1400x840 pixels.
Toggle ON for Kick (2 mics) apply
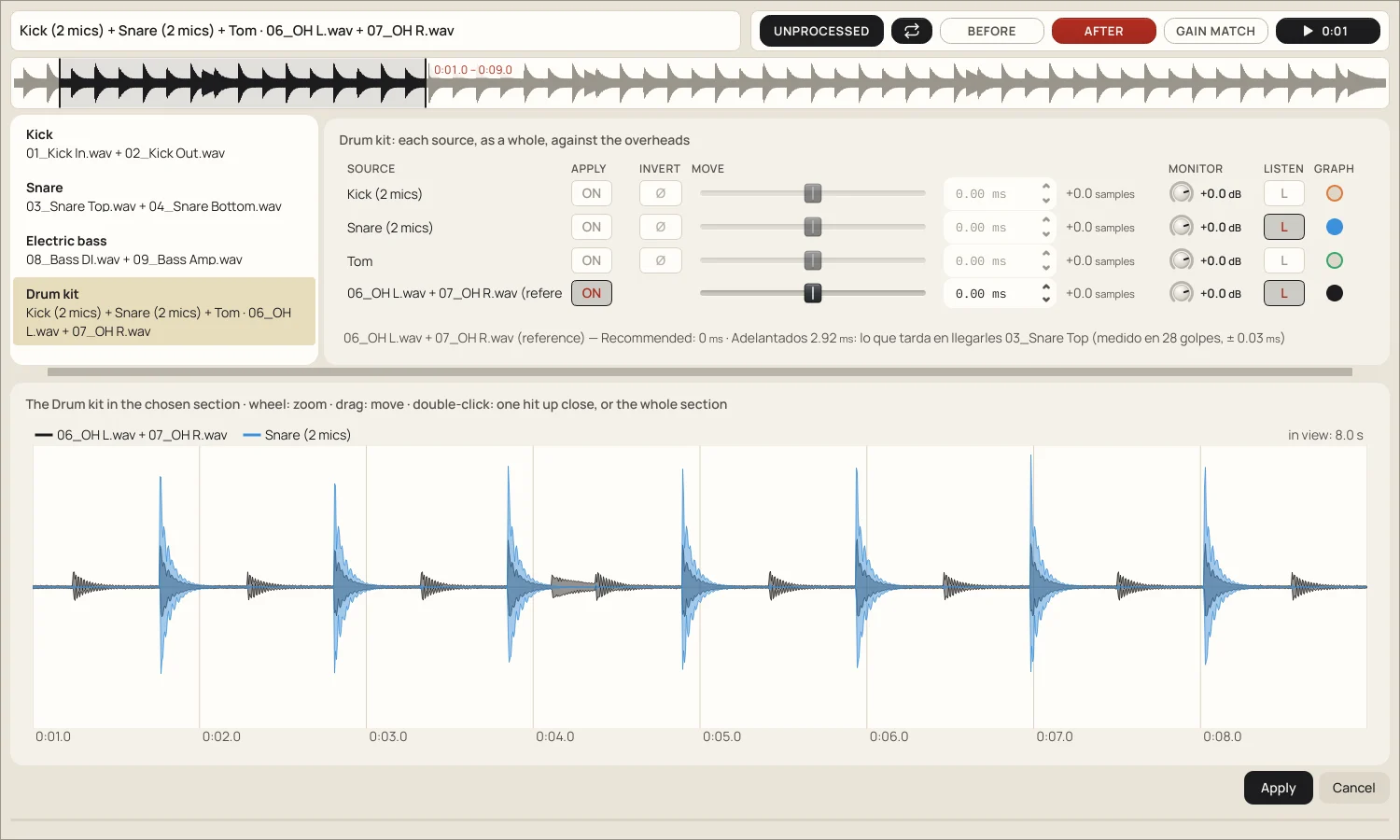click(x=592, y=193)
